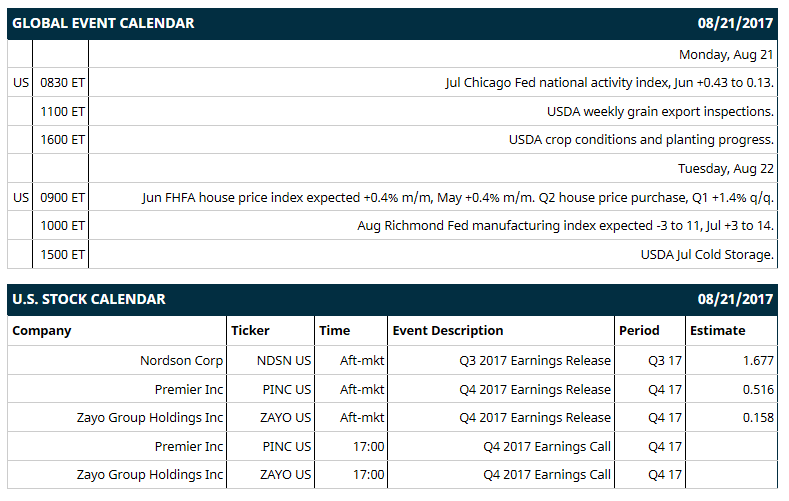Click Premier Inc's Q4 2017 Earnings Call
This screenshot has width=789, height=501.
pos(547,446)
